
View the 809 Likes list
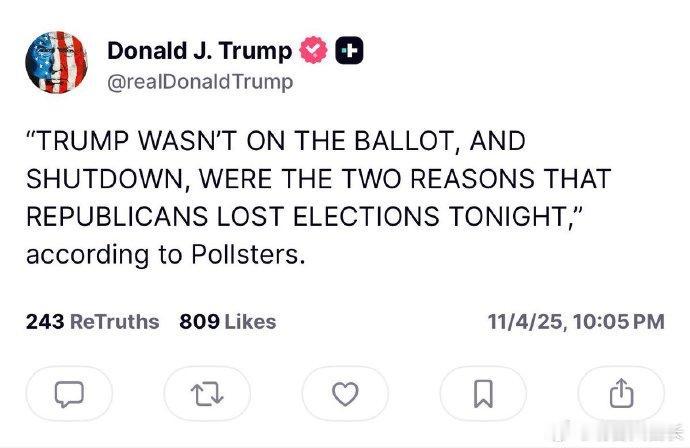227,321
